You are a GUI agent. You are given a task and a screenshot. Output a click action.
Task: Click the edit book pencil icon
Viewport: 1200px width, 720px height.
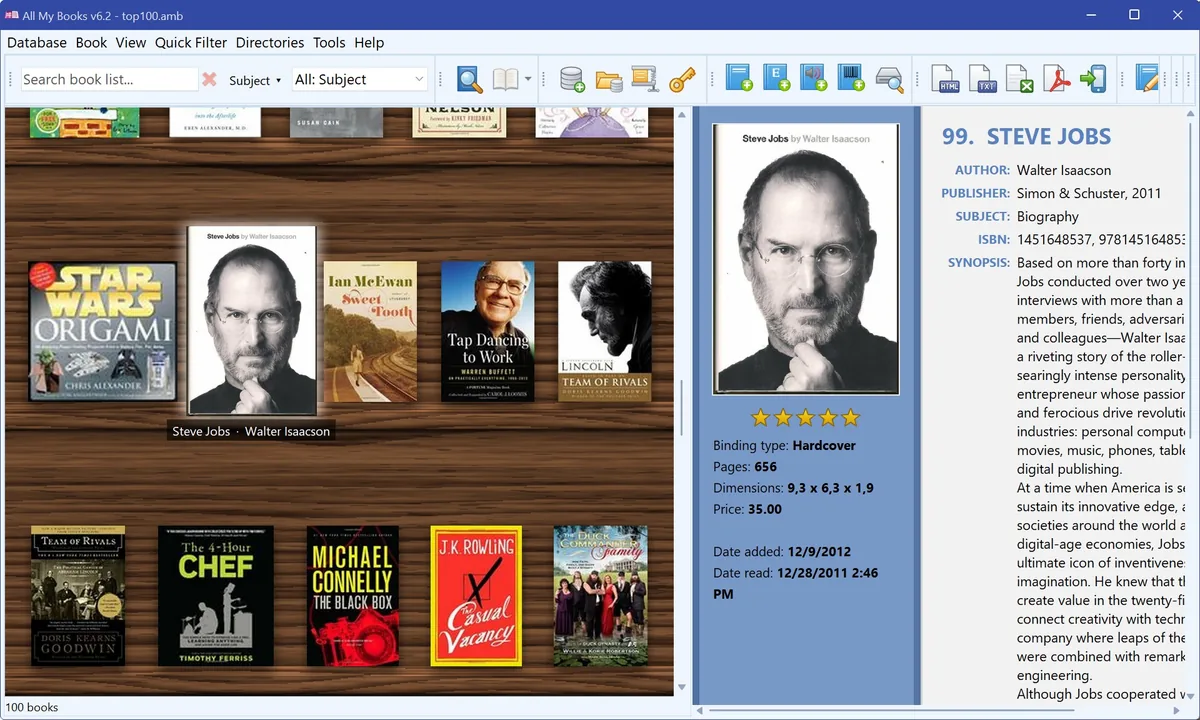coord(1147,79)
